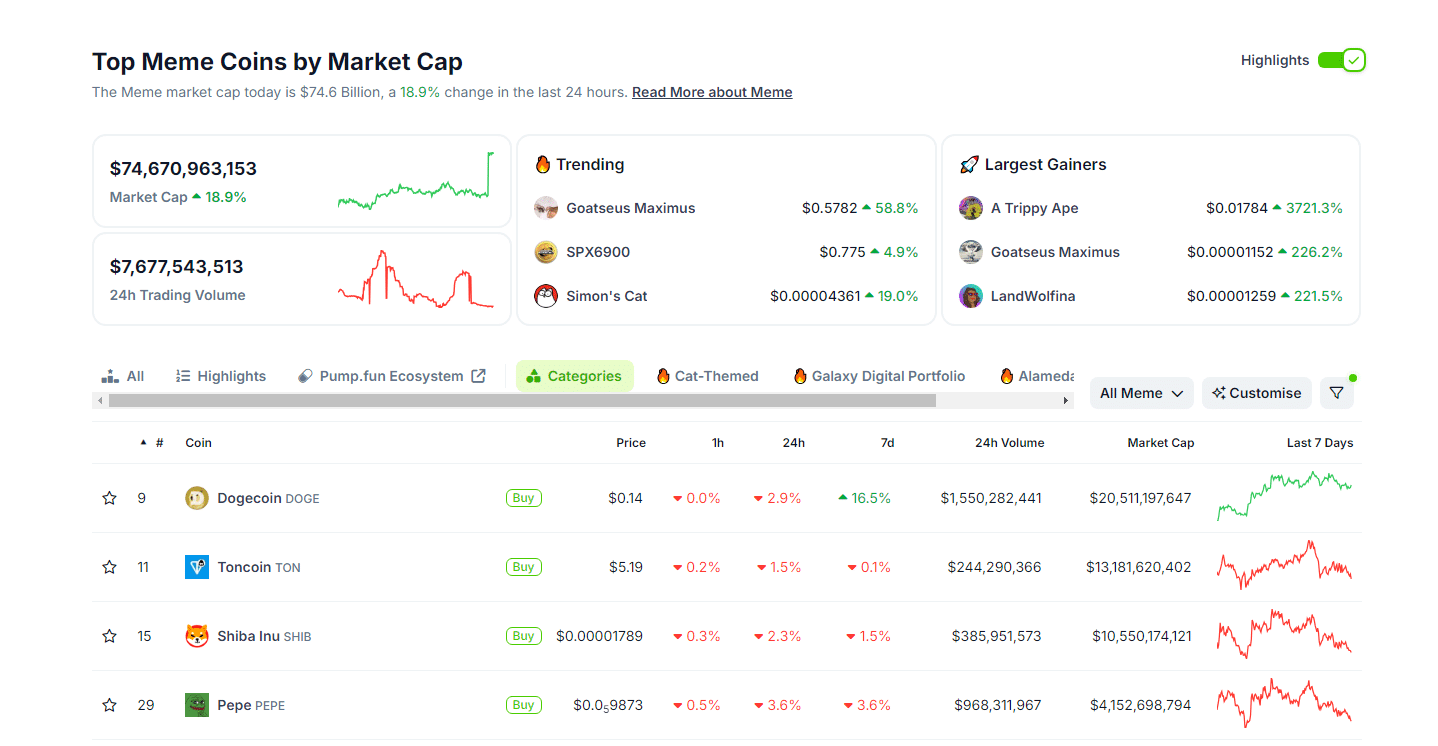Sort by the Coin column header
Screen dimensions: 1438x746
[199, 442]
